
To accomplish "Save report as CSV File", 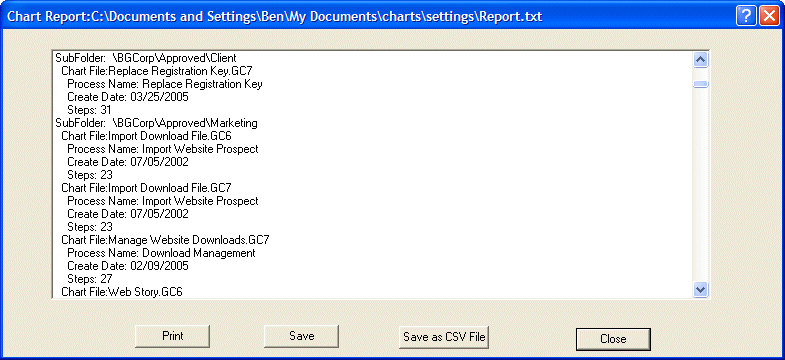I will [444, 336].
